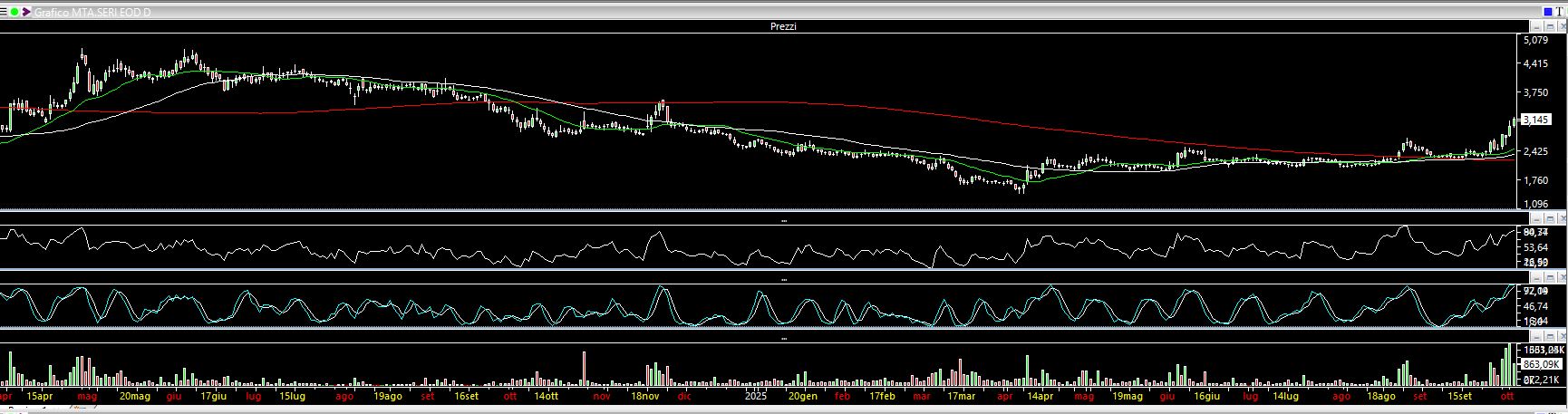Minimize the Prezzi price pane
Screen dimensions: 1568x414
pyautogui.click(x=1537, y=27)
